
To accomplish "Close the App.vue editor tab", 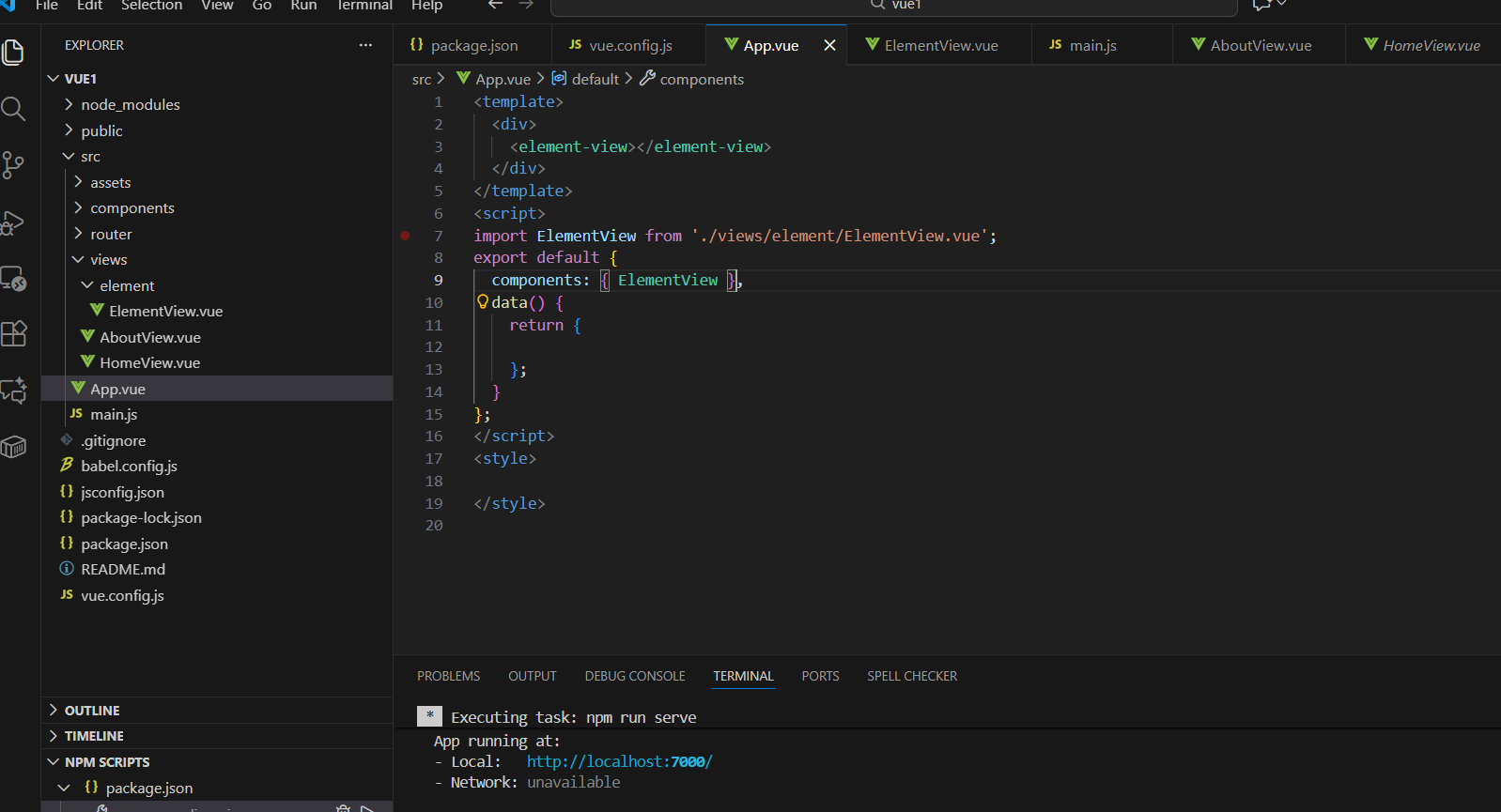I will pyautogui.click(x=829, y=45).
